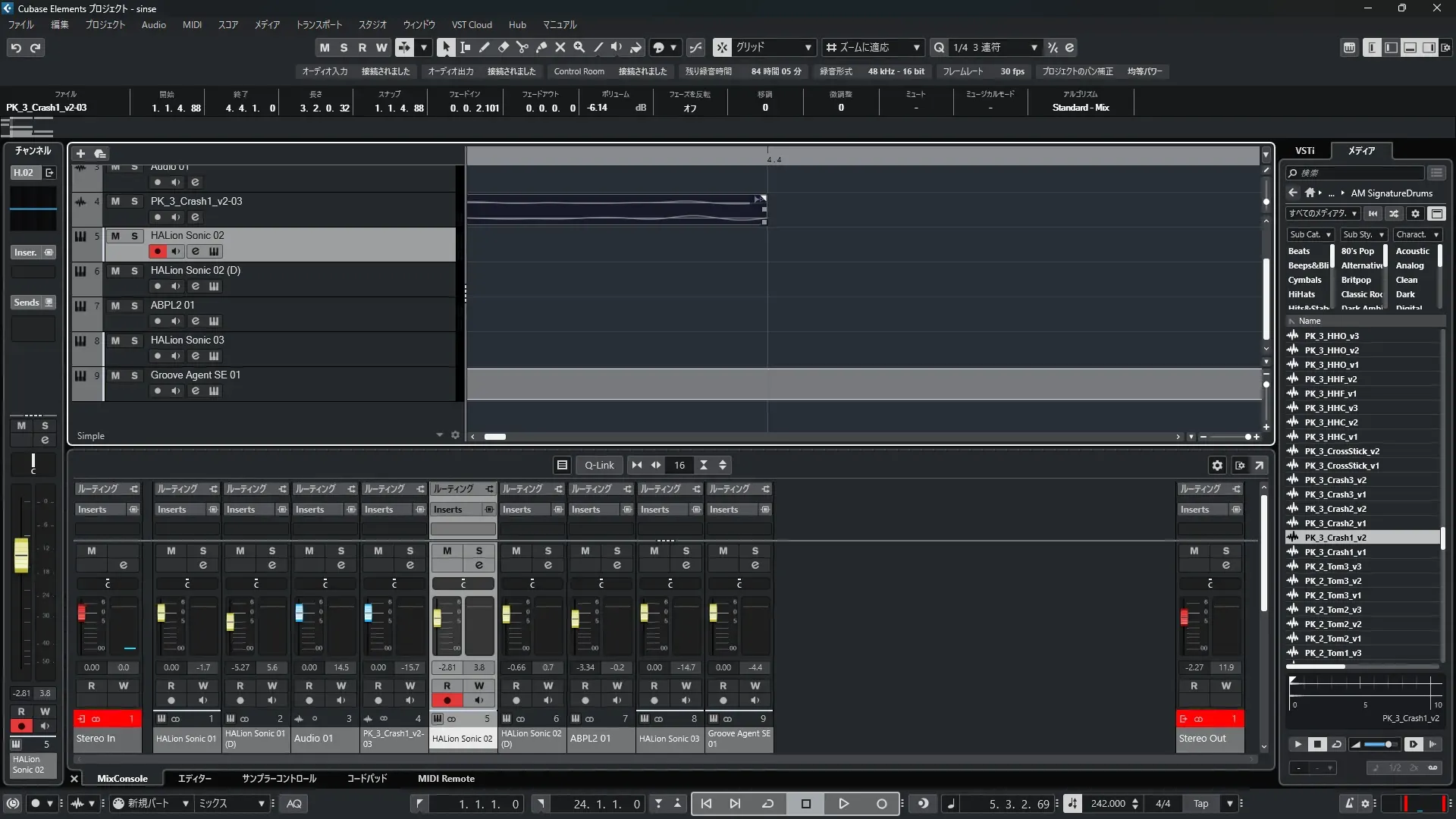This screenshot has width=1456, height=819.
Task: Select the Mute X tool
Action: [x=560, y=47]
